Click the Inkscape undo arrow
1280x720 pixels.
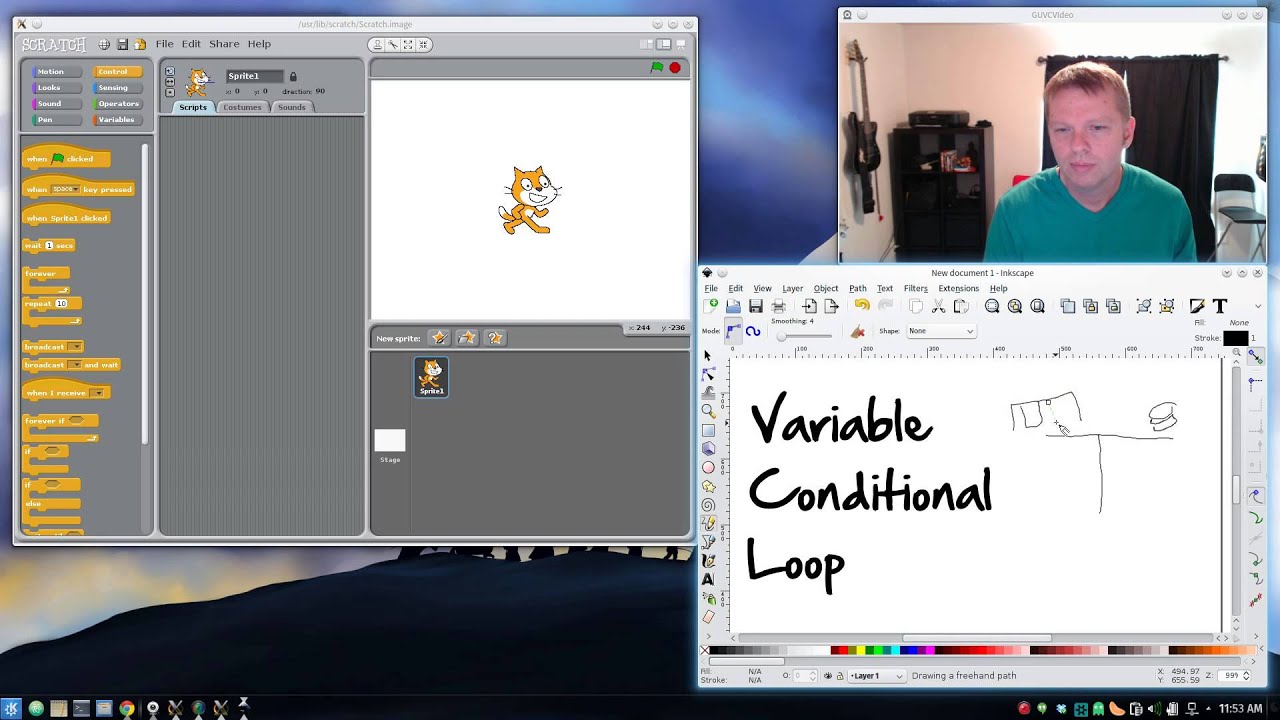tap(862, 306)
